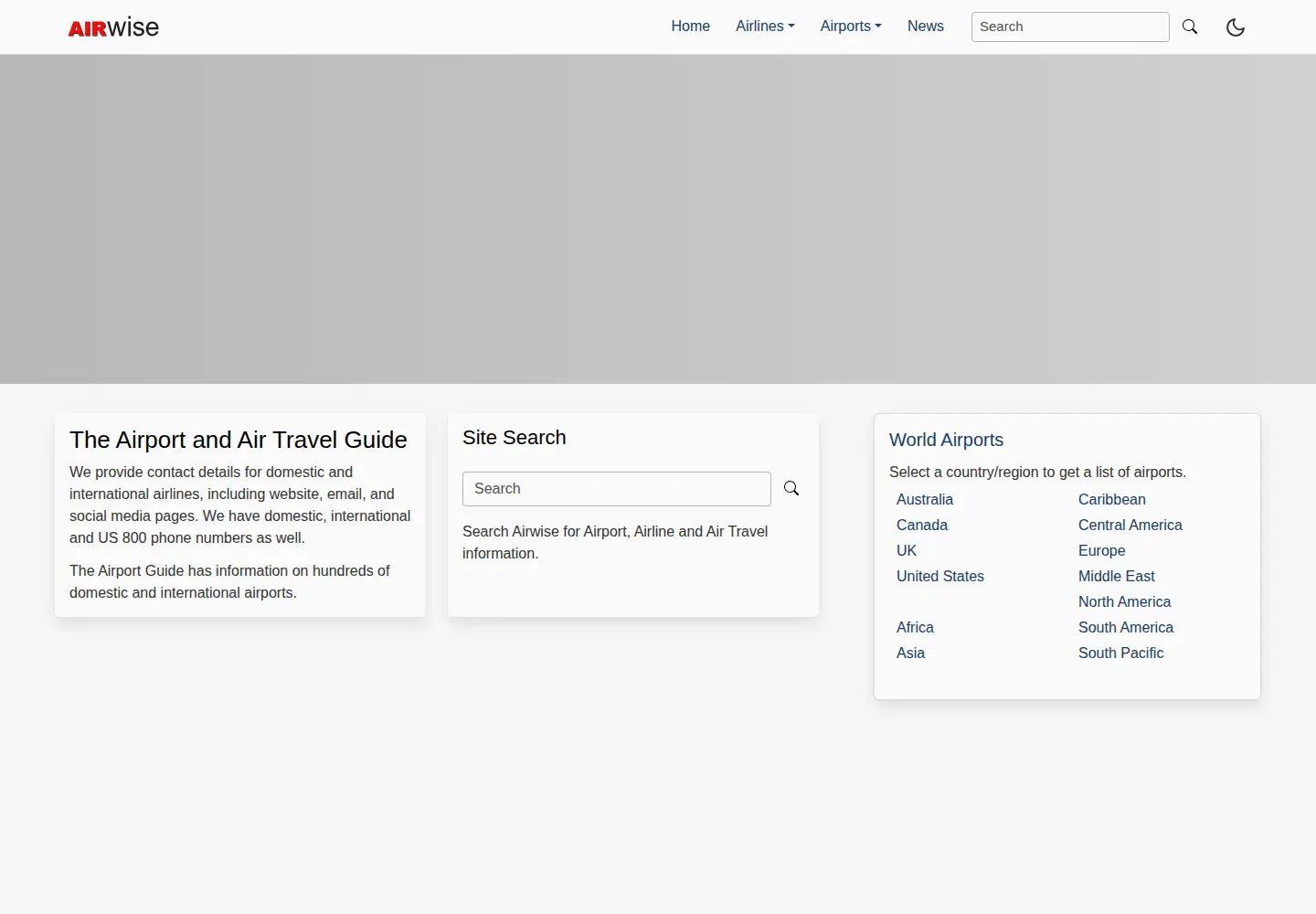Open the Airlines dropdown menu

click(x=765, y=27)
